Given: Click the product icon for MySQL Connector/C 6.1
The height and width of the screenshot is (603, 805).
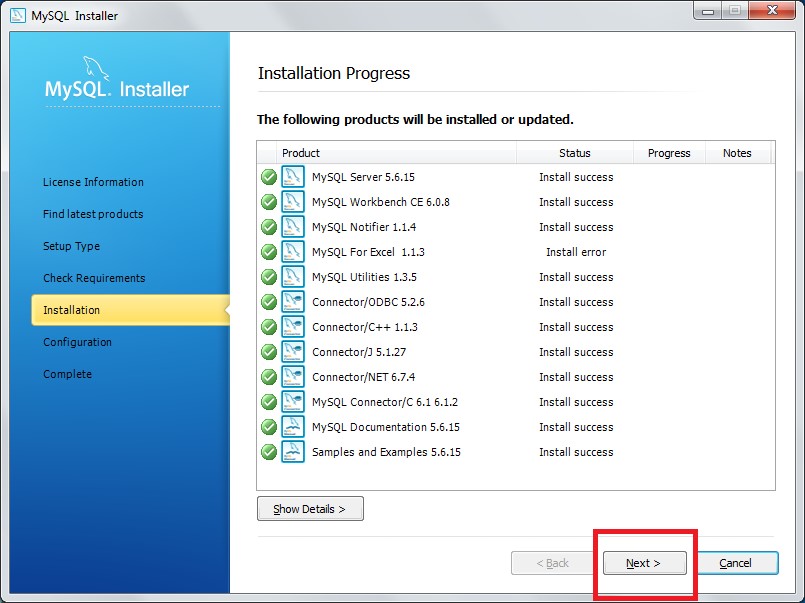Looking at the screenshot, I should [x=293, y=402].
